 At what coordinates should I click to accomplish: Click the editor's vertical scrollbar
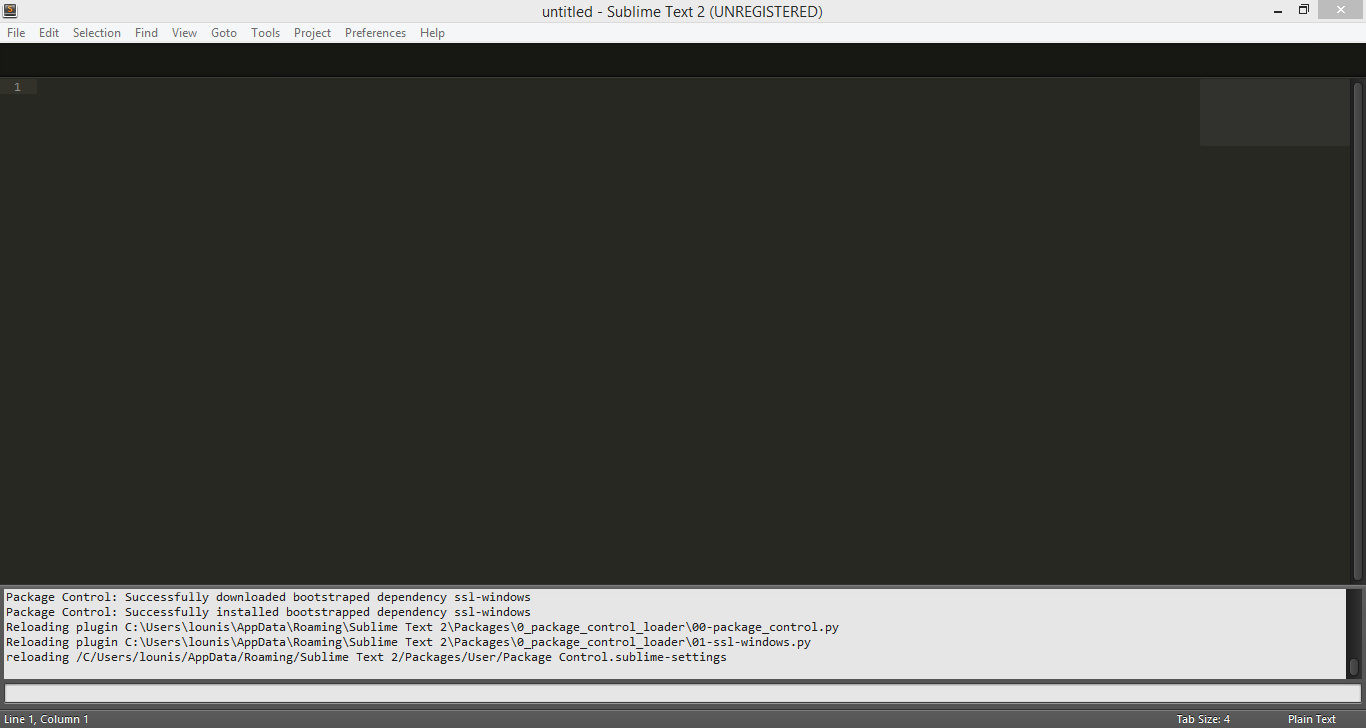point(1358,330)
